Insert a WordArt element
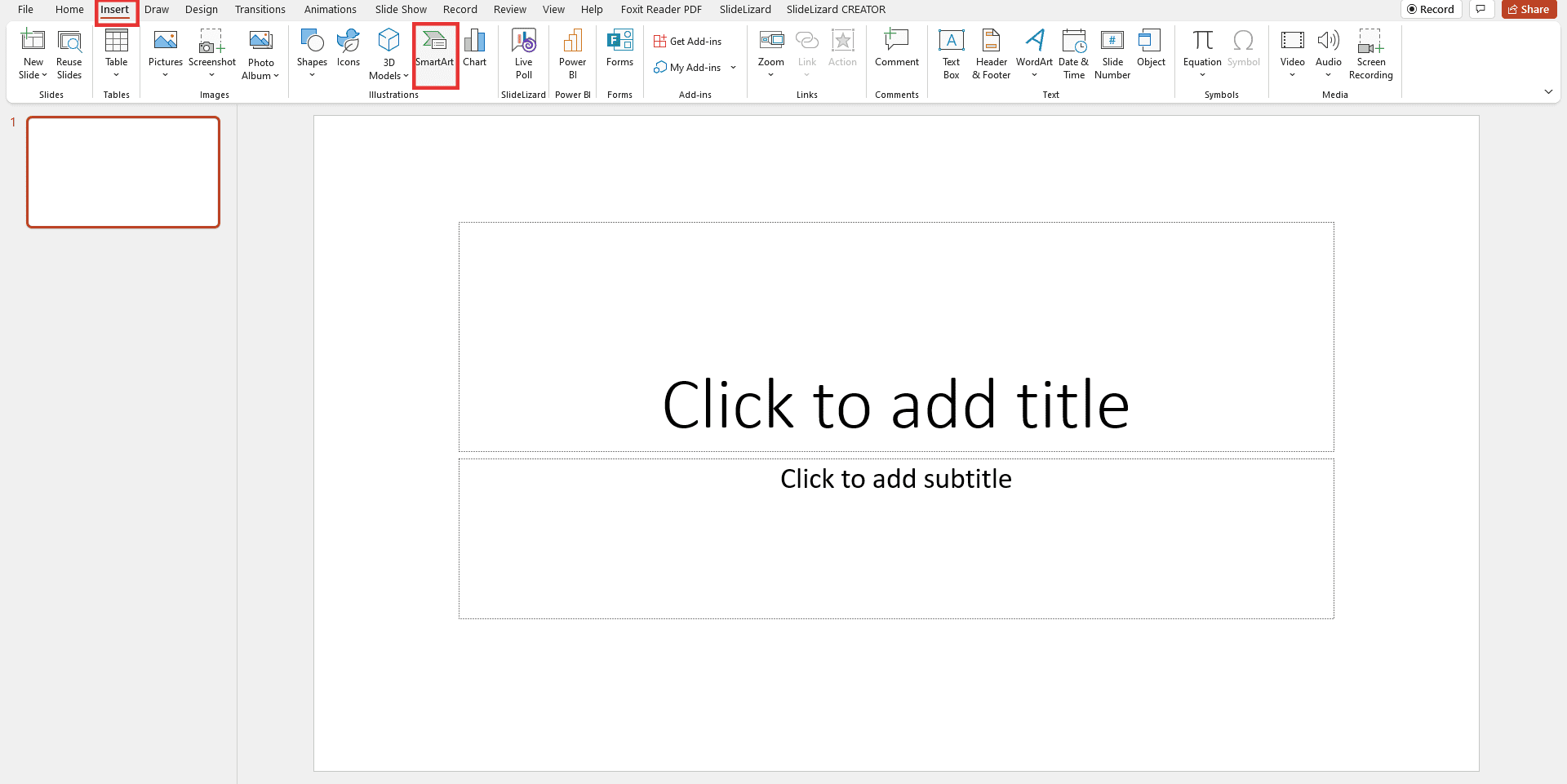Viewport: 1567px width, 784px height. point(1034,53)
